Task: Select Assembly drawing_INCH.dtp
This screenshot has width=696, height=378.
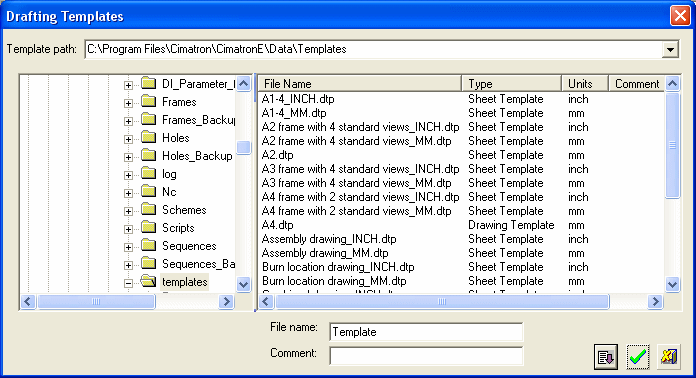Action: coord(329,239)
